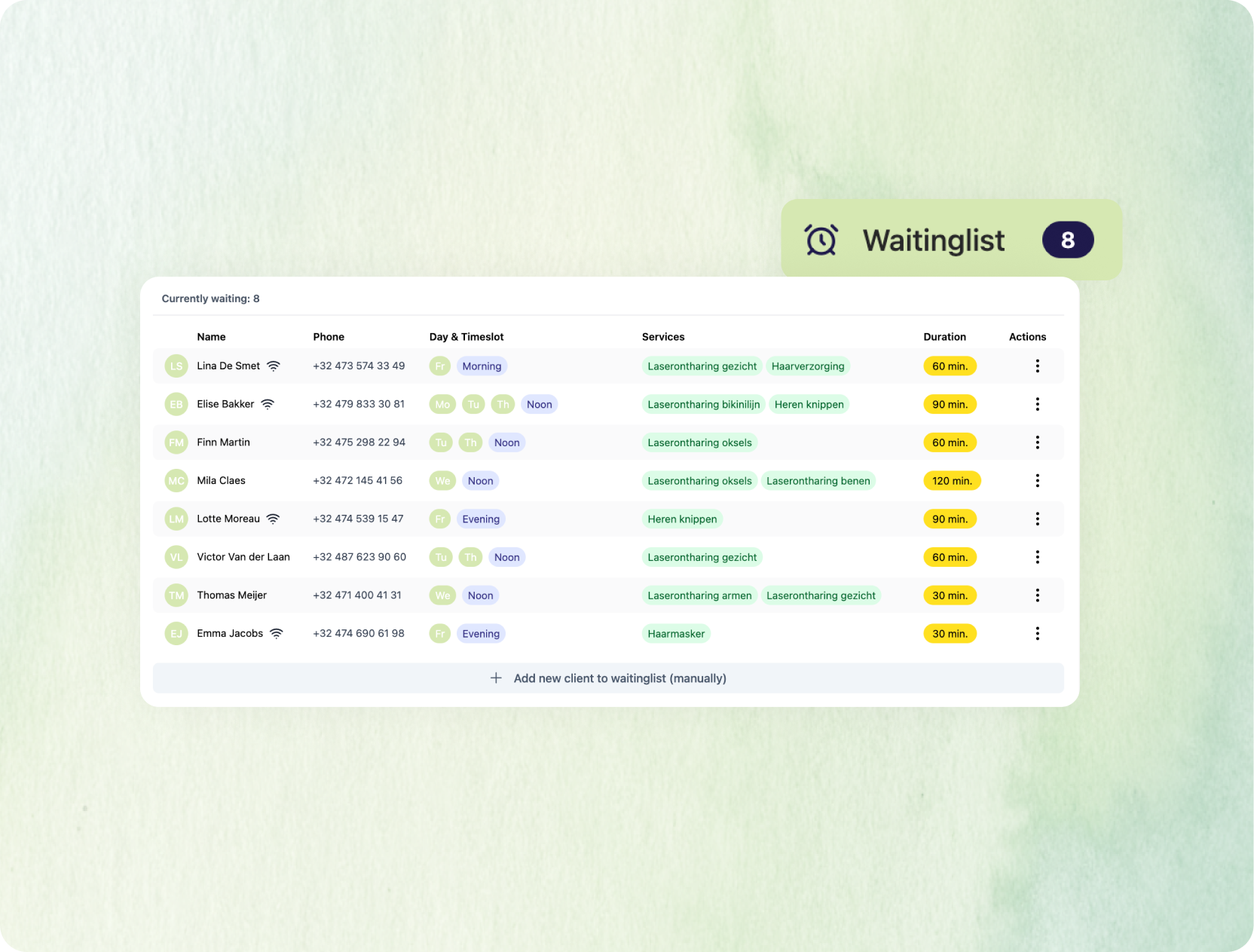Select name Thomas Meijer
The height and width of the screenshot is (952, 1254).
(232, 595)
